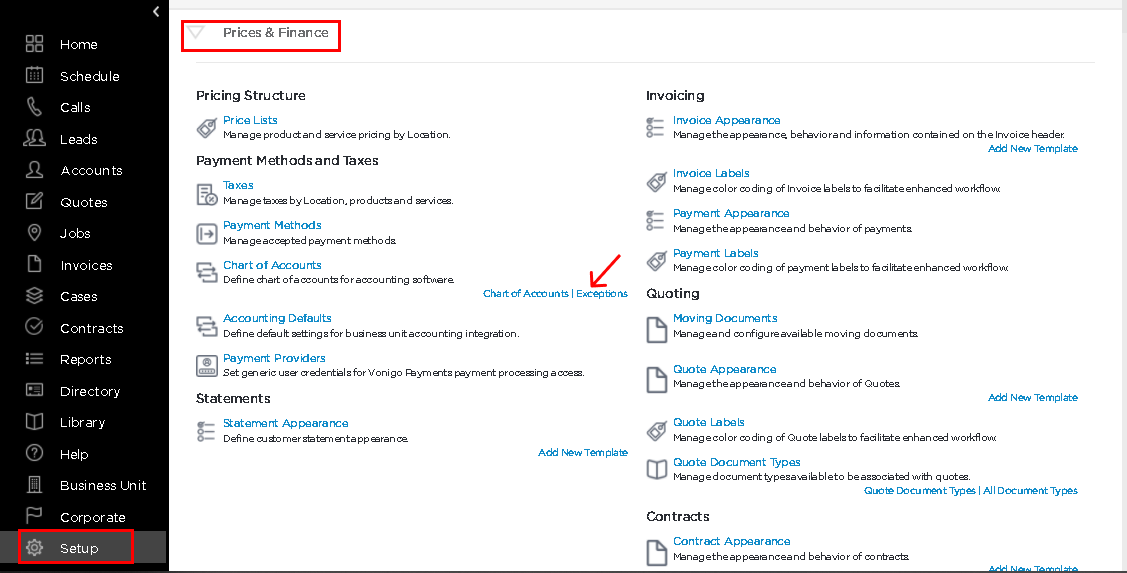The image size is (1127, 573).
Task: Collapse the sidebar with the chevron arrow
Action: coord(156,12)
